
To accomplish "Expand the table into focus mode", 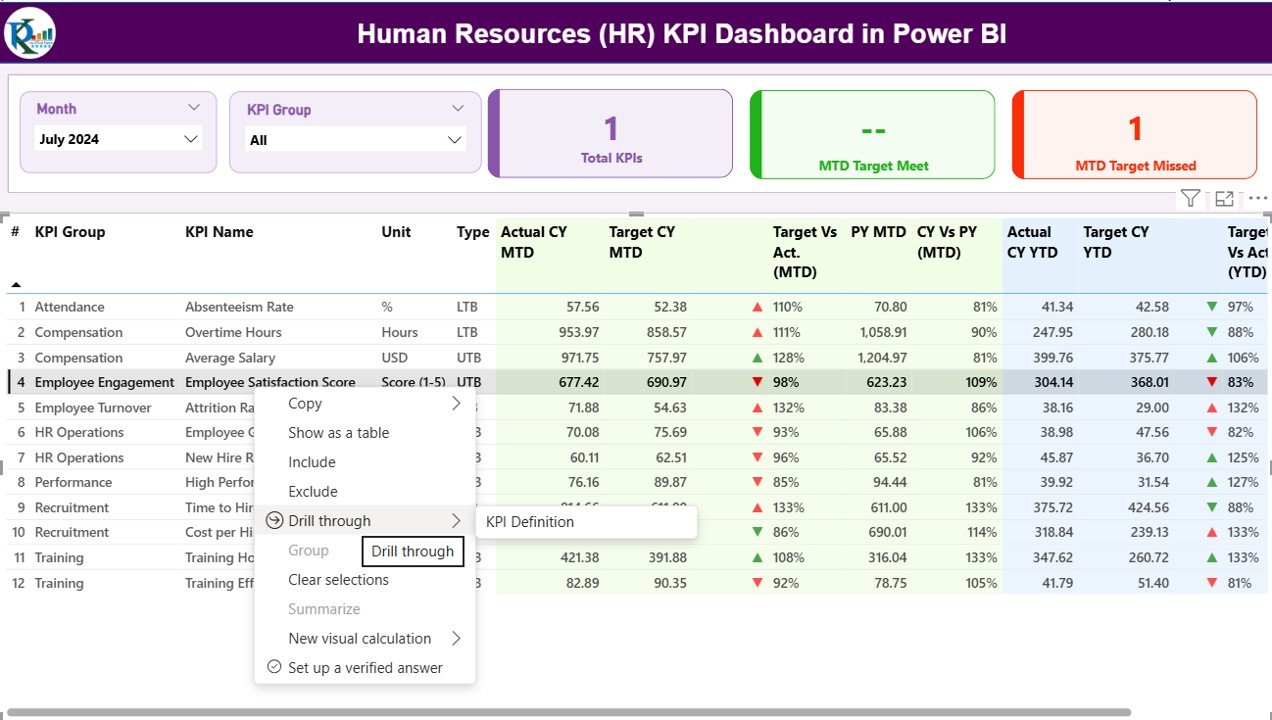I will (1224, 198).
